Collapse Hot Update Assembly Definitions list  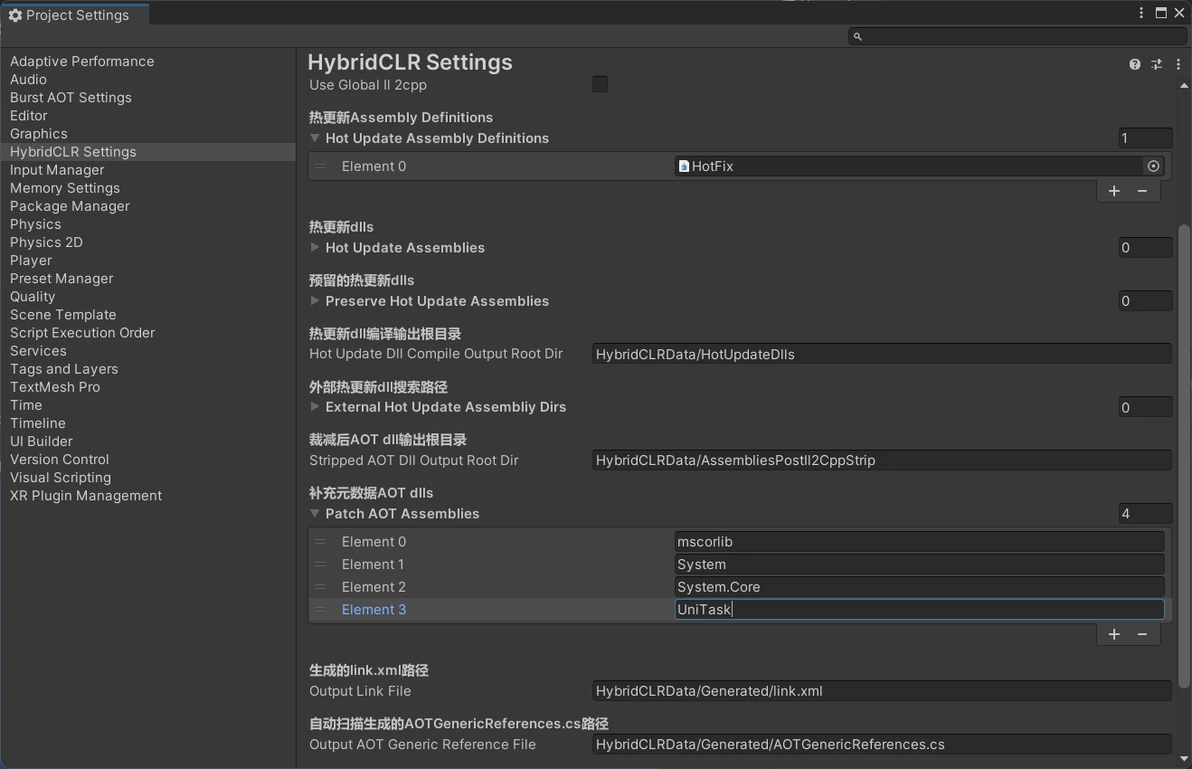click(315, 138)
